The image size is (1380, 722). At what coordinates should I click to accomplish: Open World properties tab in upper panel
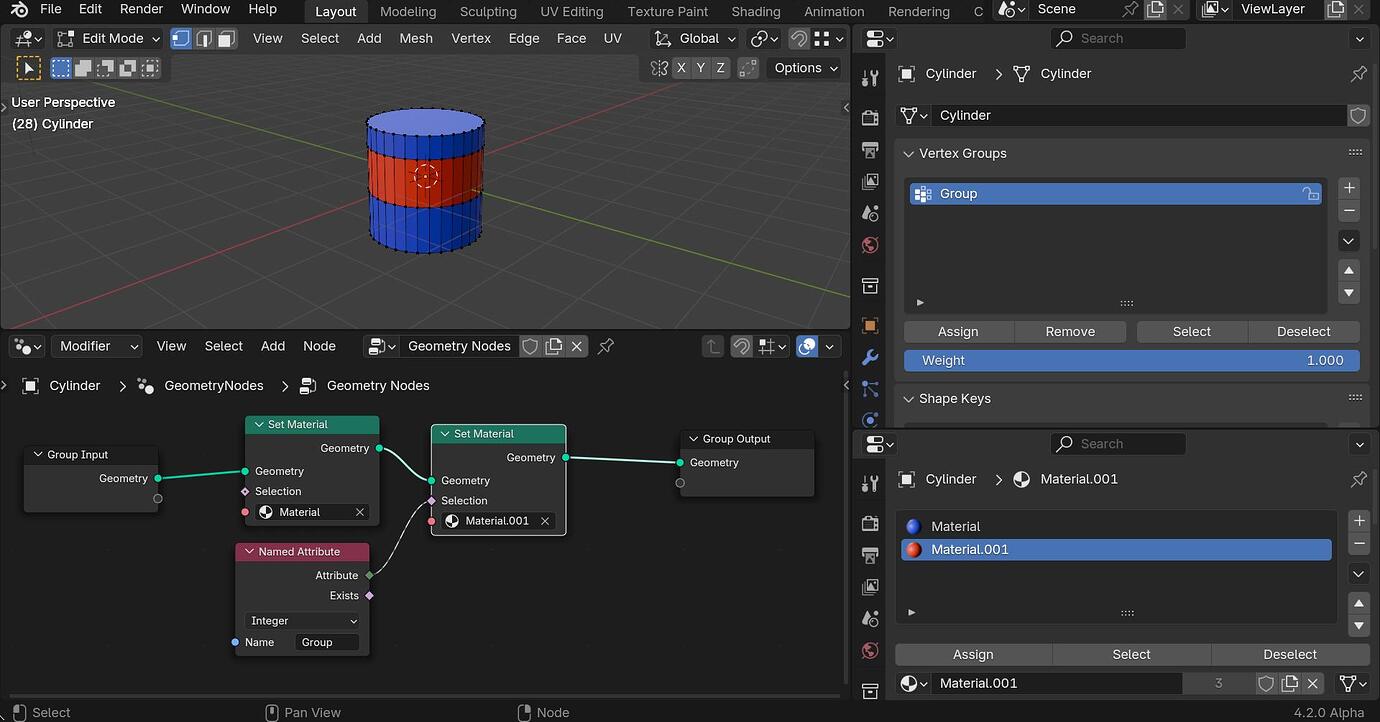870,246
